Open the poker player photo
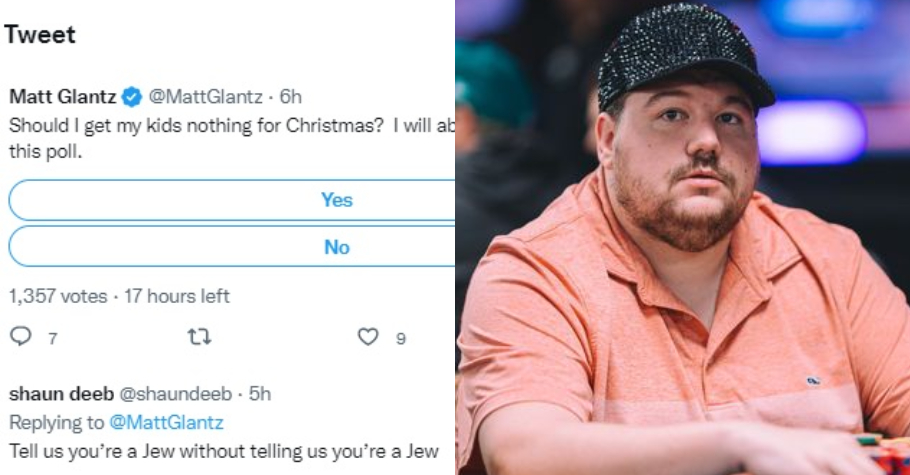This screenshot has height=475, width=910. pos(682,238)
